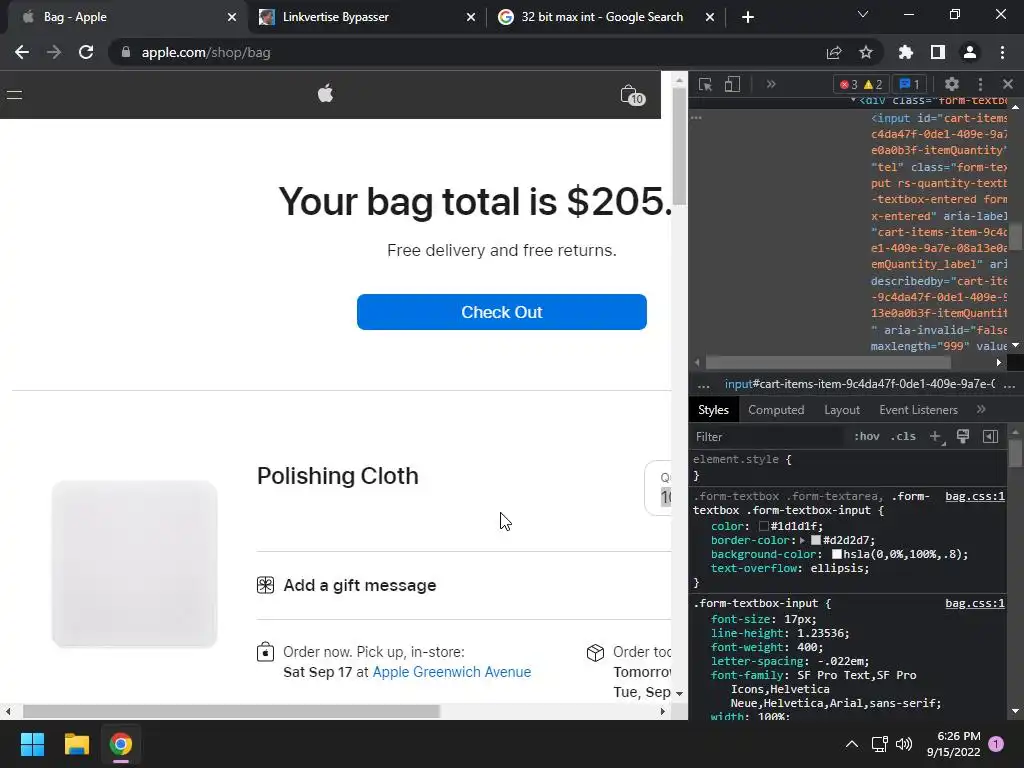1024x768 pixels.
Task: Open the Chrome profile avatar
Action: 970,52
